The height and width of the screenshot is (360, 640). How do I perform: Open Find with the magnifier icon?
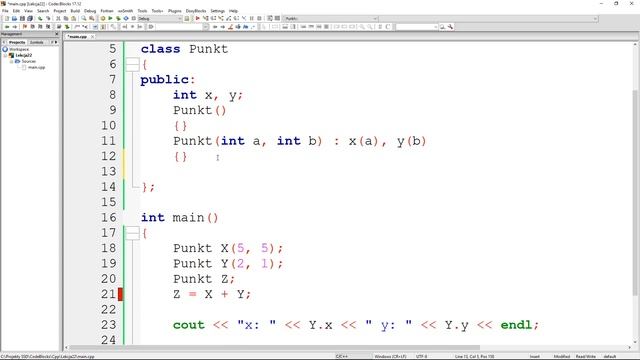pos(84,18)
